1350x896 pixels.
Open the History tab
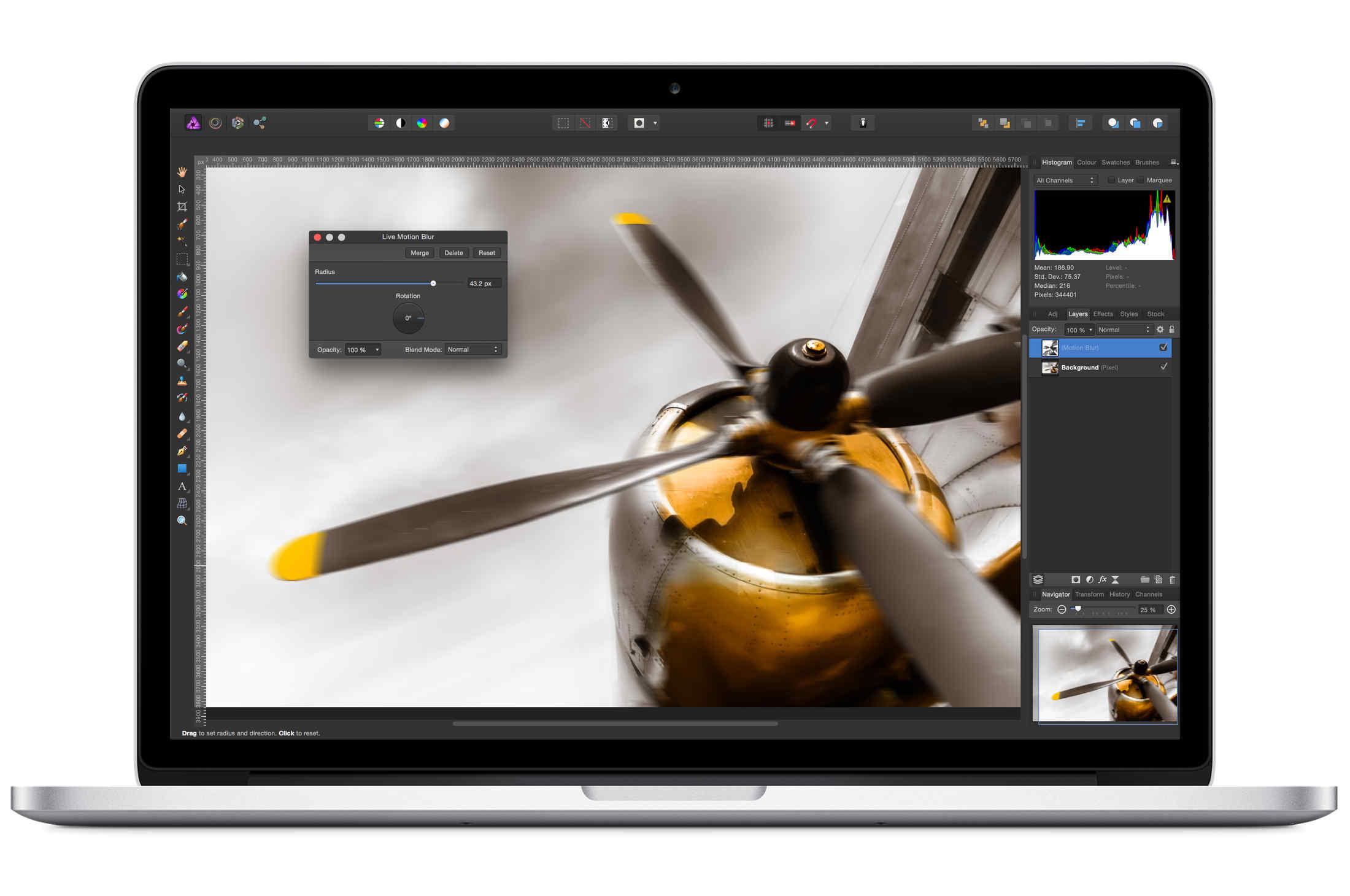(x=1119, y=594)
